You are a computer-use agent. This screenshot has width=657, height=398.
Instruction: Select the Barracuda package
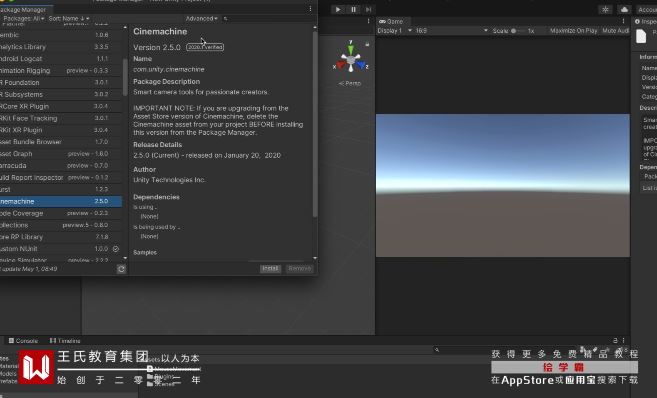(x=61, y=165)
